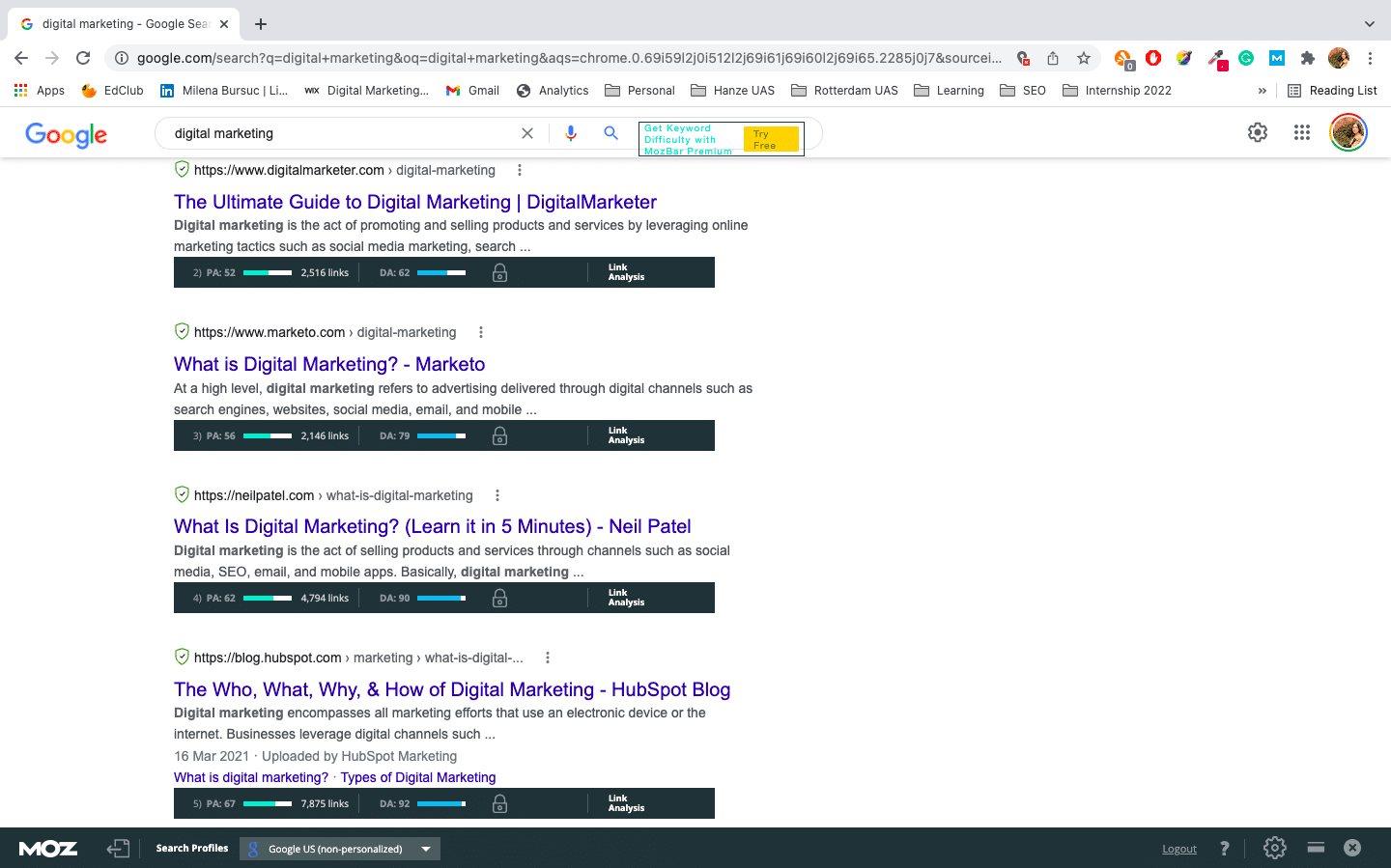Open Link Analysis for the Marketo result

point(626,435)
